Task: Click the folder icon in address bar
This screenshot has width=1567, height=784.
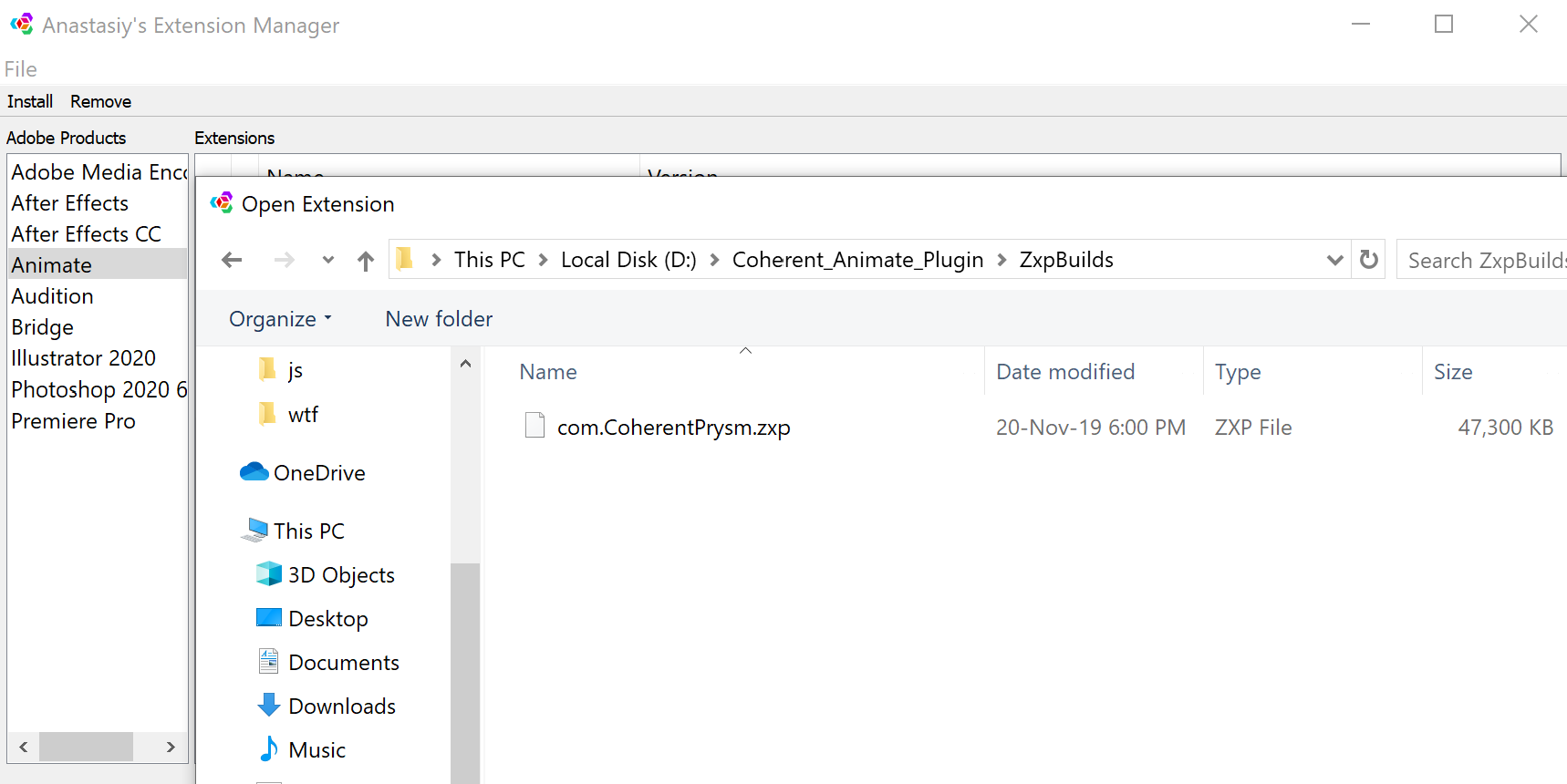Action: point(405,260)
